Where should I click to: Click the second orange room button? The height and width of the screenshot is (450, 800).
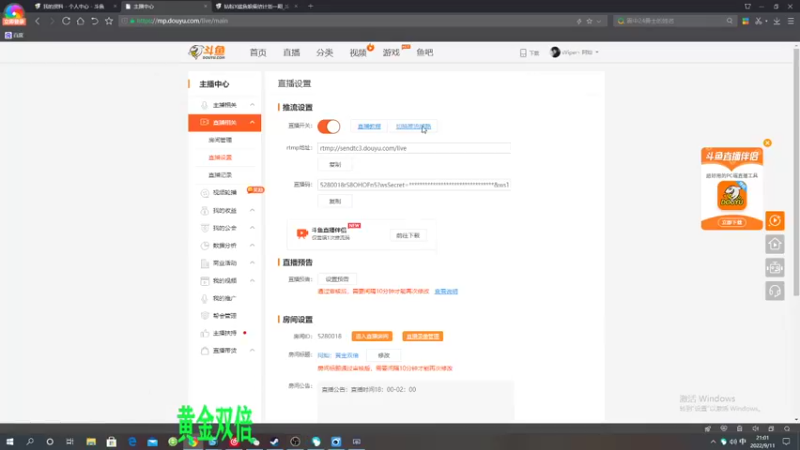[x=422, y=336]
